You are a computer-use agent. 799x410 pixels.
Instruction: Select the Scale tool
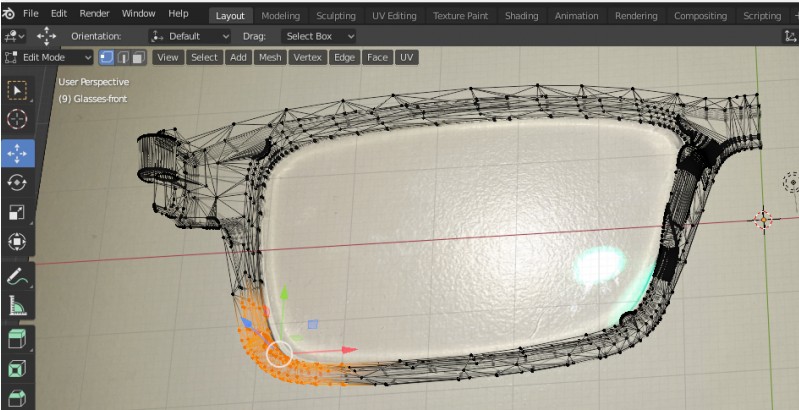tap(19, 212)
